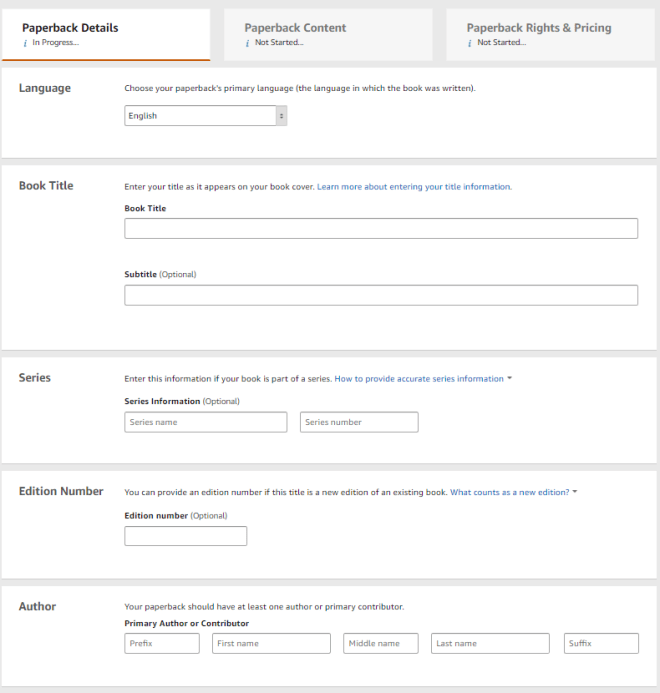
Task: Click info icon under Paperback Rights & Pricing
Action: click(470, 43)
